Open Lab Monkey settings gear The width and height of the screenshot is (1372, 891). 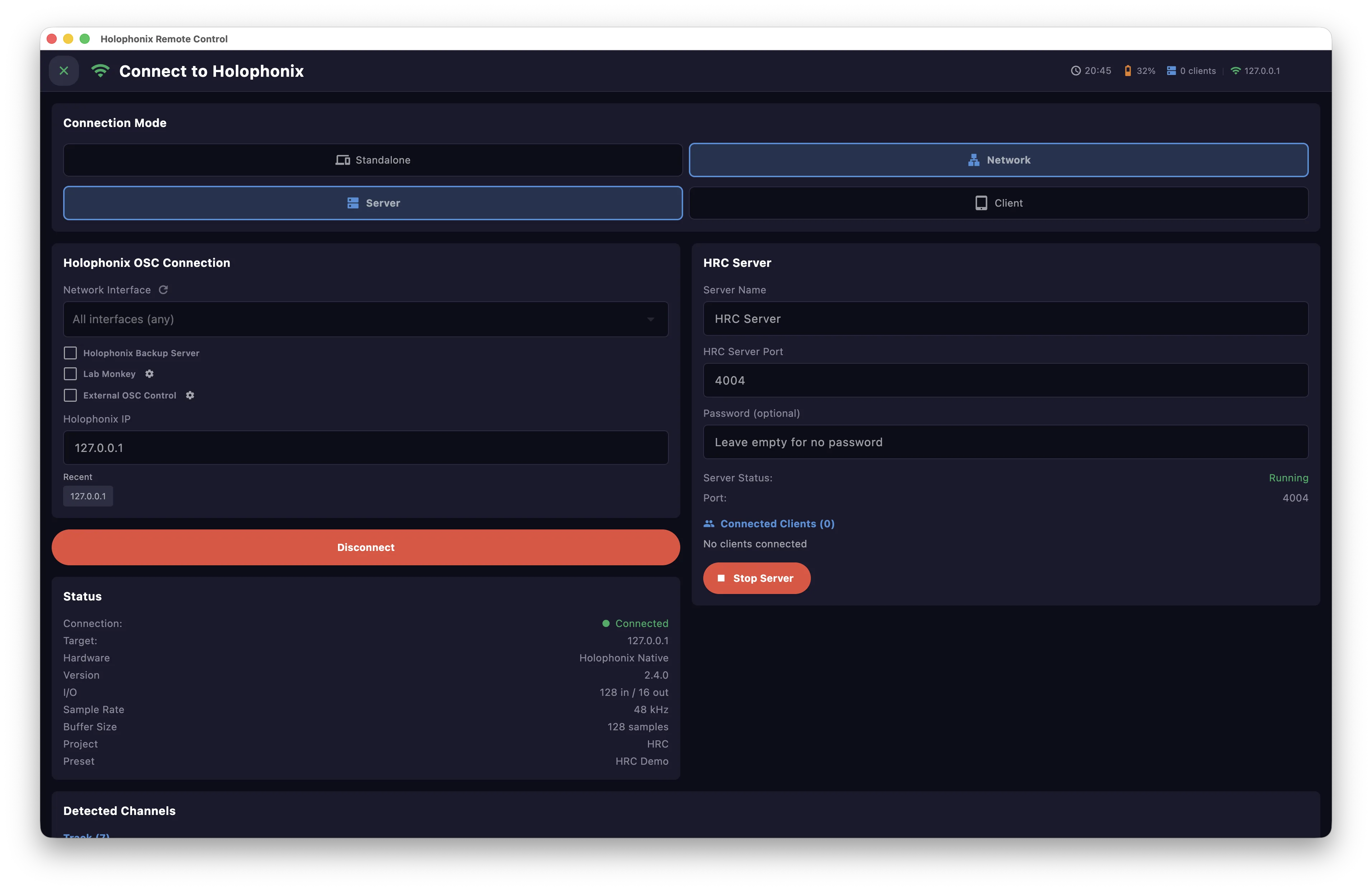click(149, 374)
